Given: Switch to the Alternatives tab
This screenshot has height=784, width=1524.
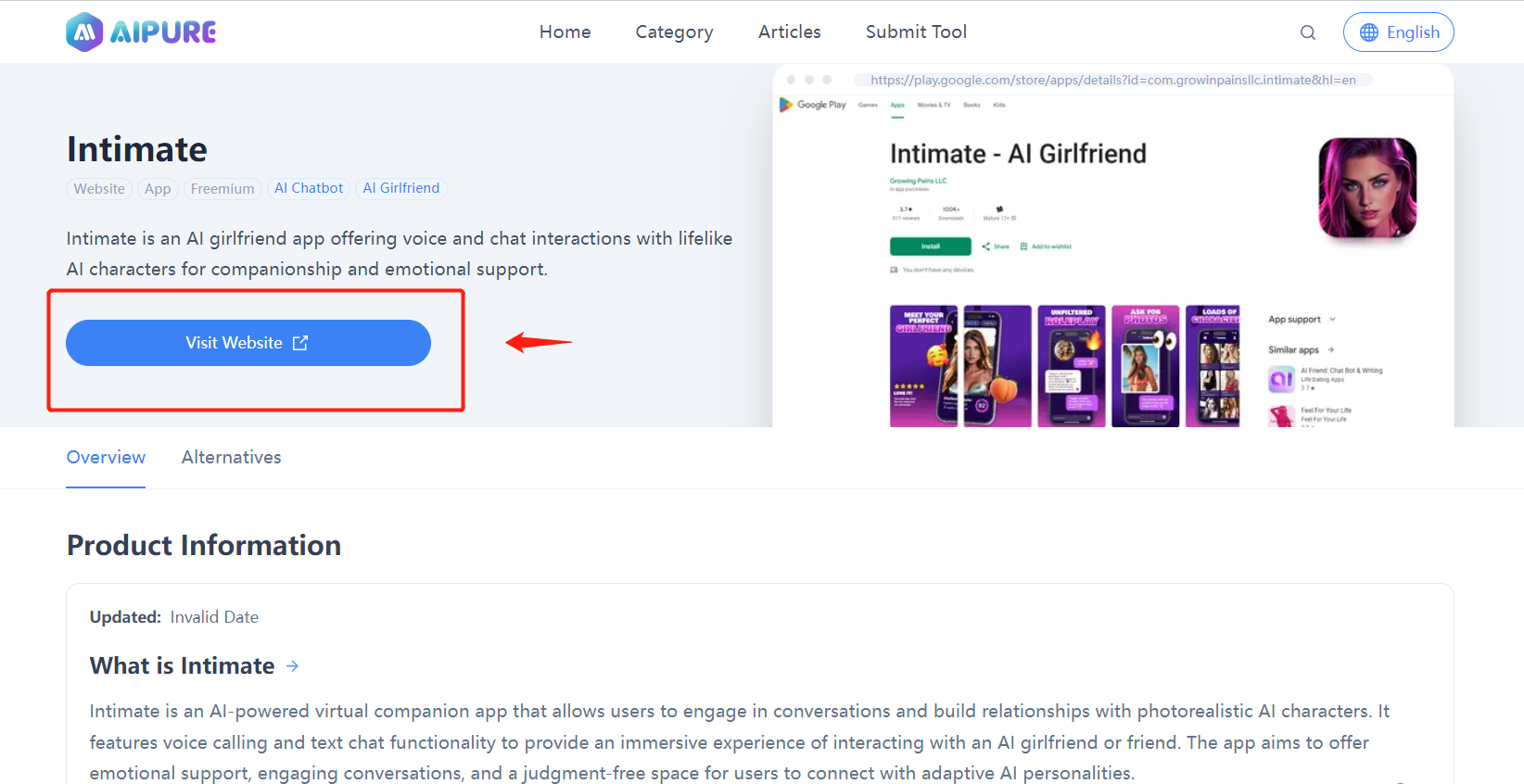Looking at the screenshot, I should 231,457.
